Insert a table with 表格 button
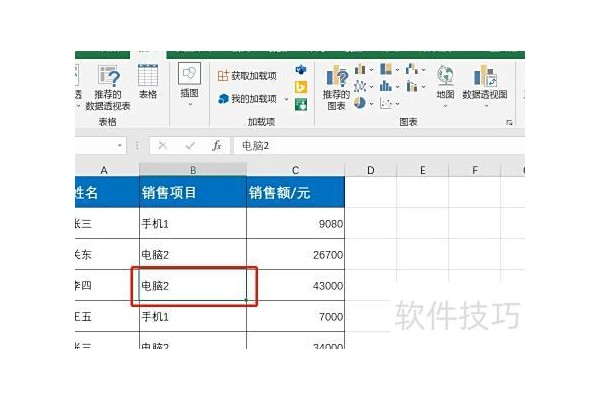The width and height of the screenshot is (600, 400). (148, 82)
